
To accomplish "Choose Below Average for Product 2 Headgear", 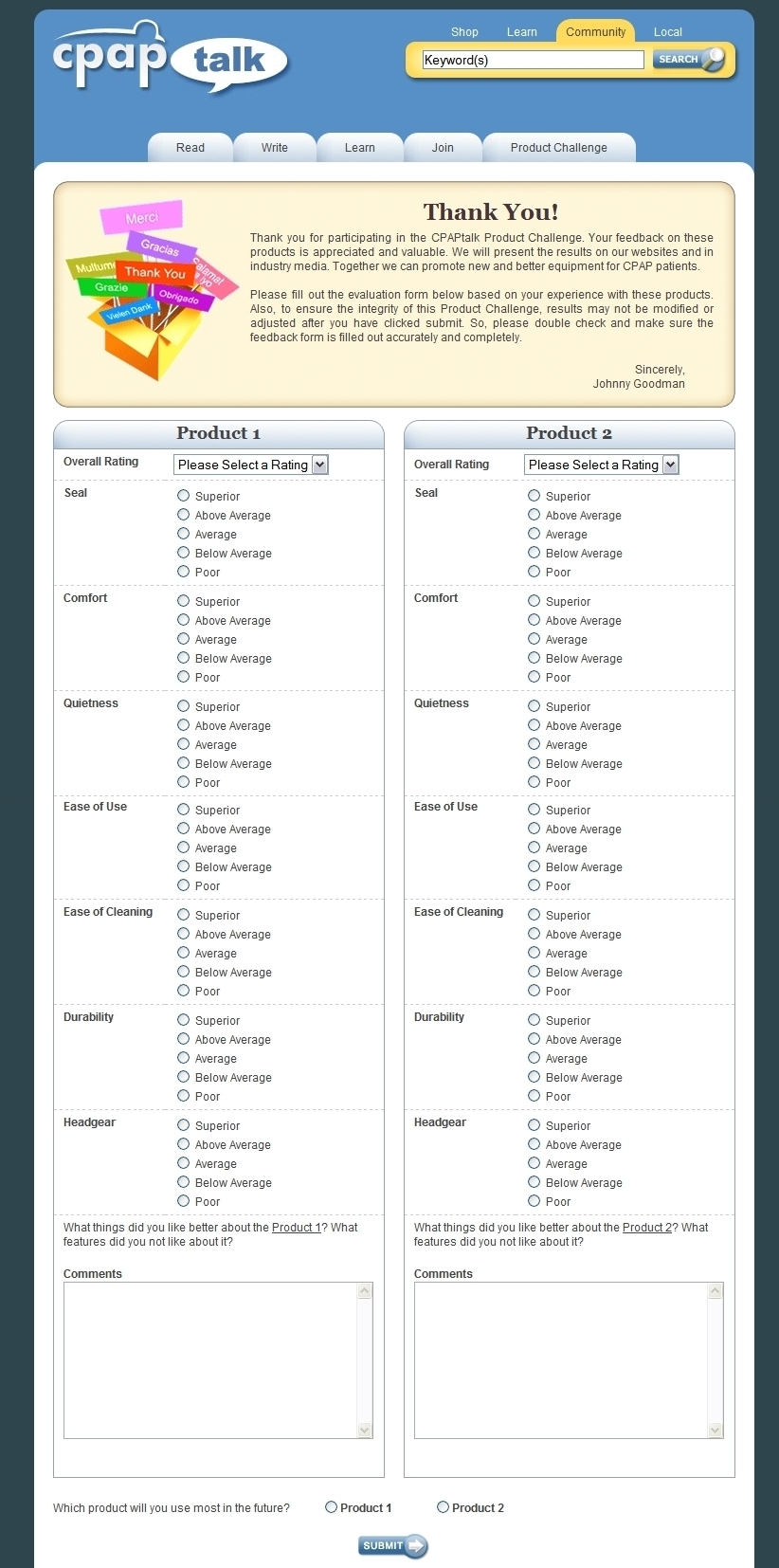I will coord(534,1182).
